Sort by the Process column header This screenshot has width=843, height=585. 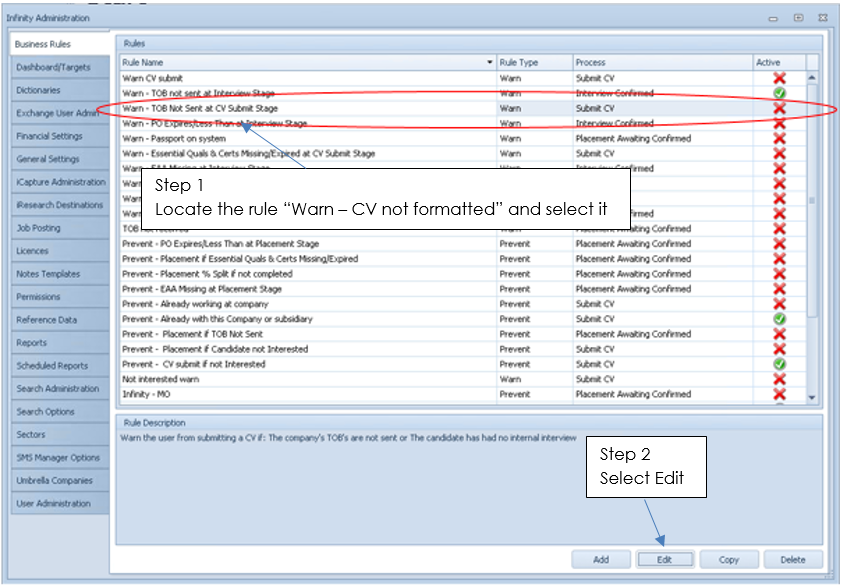click(660, 62)
